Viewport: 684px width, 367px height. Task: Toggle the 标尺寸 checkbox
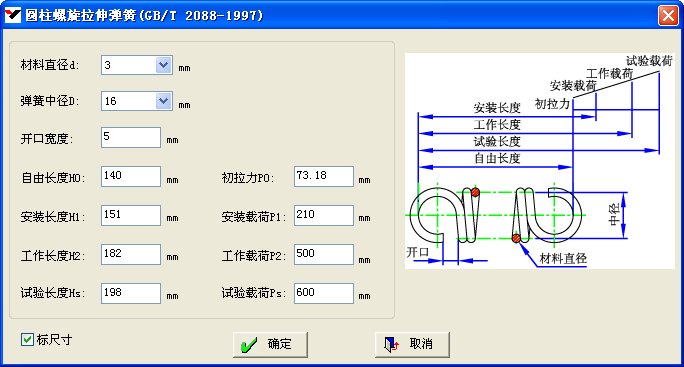tap(27, 340)
